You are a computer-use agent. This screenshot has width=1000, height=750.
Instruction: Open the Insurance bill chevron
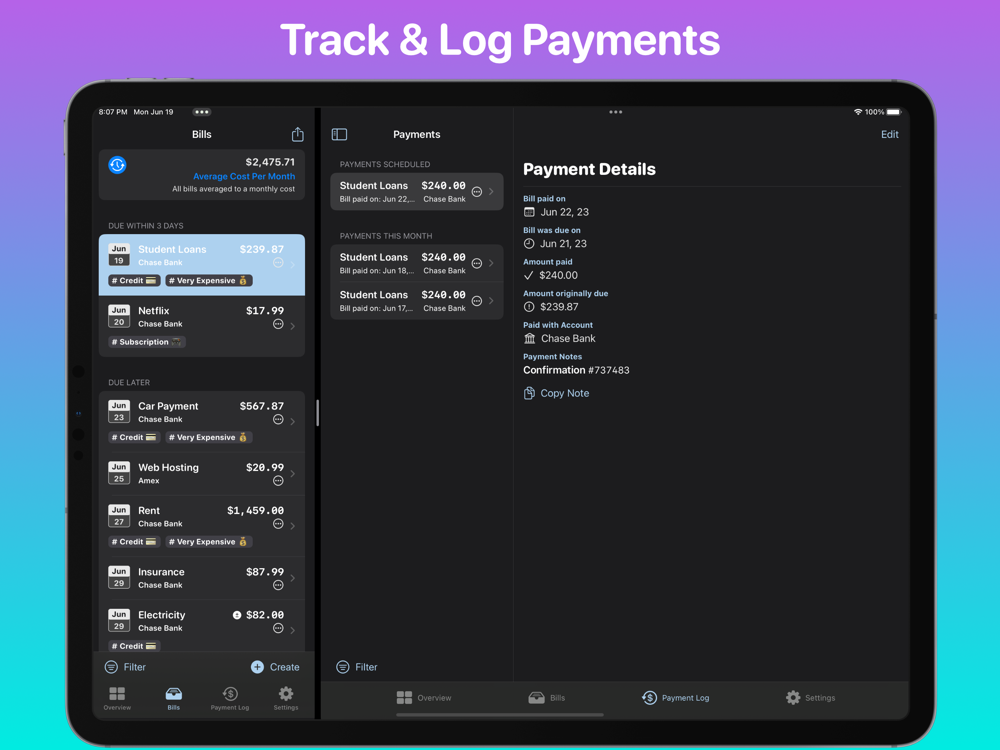(x=293, y=578)
